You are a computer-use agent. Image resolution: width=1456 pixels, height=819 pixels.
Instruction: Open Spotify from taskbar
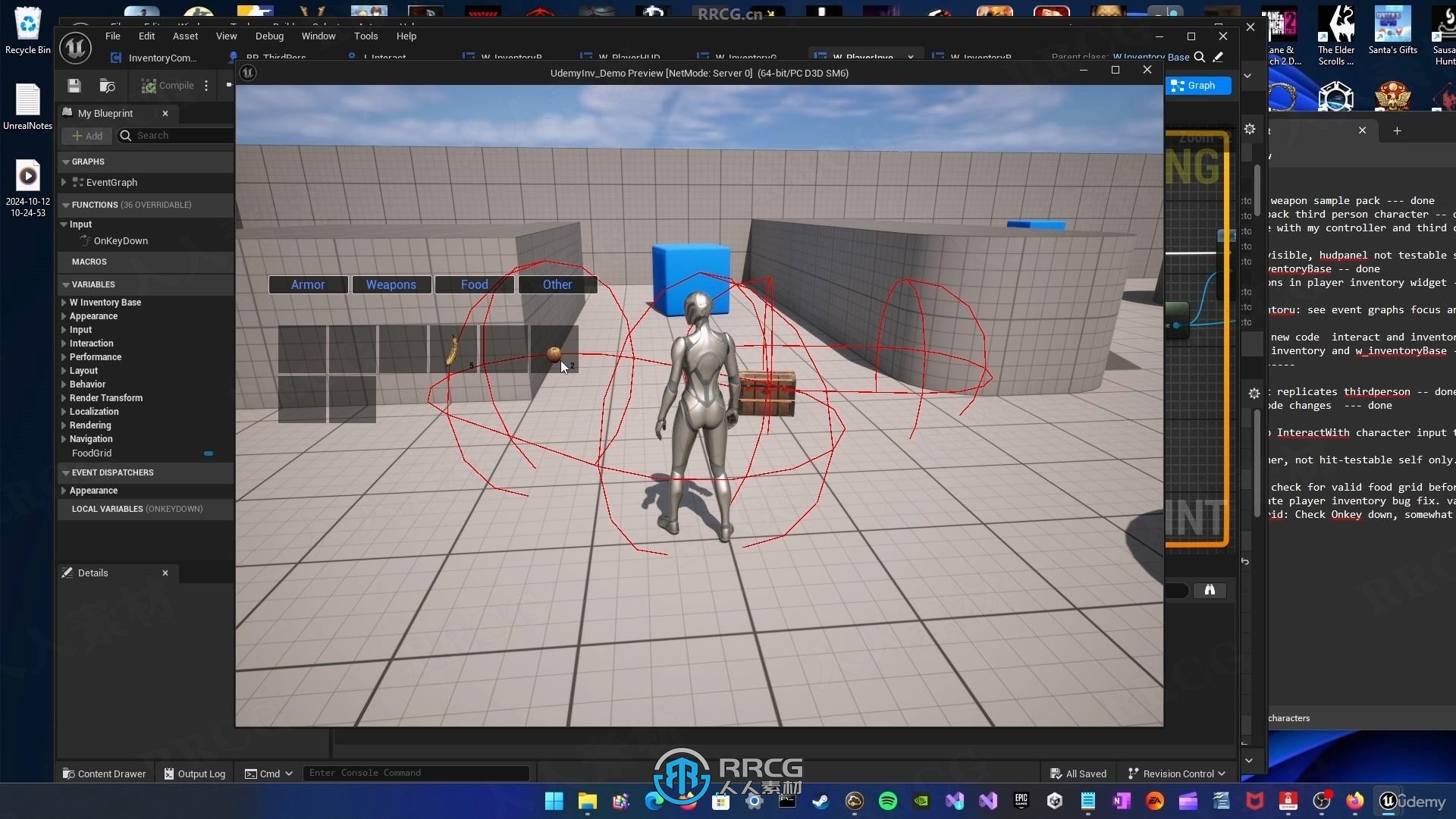(x=888, y=801)
